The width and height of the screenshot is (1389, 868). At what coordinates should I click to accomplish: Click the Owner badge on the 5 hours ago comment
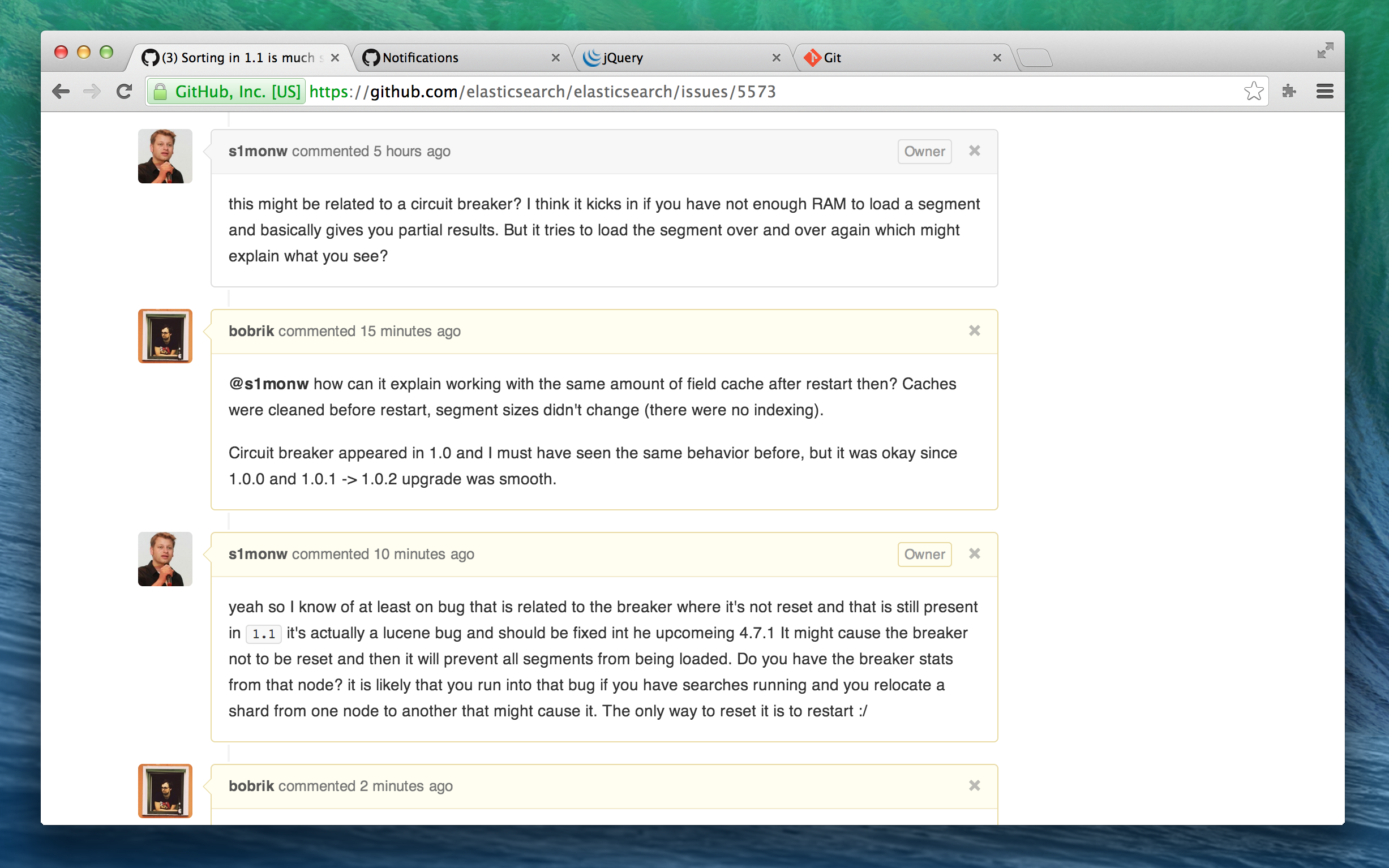(924, 152)
